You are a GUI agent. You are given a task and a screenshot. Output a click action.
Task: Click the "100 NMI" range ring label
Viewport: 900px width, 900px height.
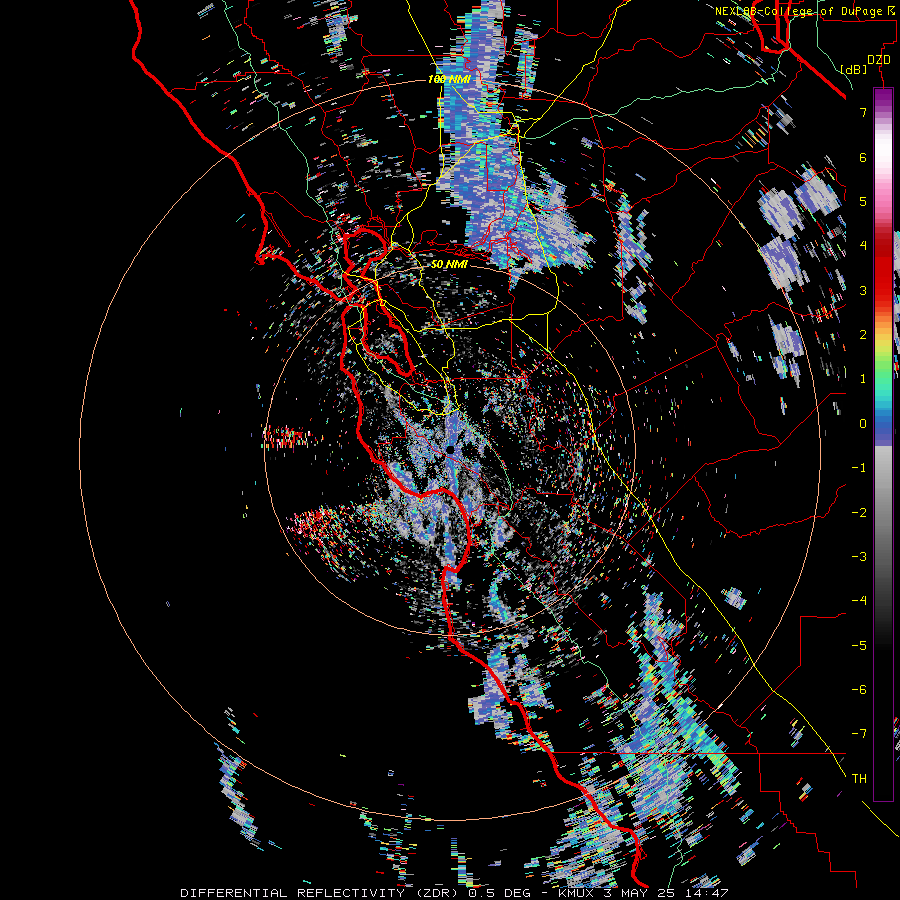coord(449,79)
